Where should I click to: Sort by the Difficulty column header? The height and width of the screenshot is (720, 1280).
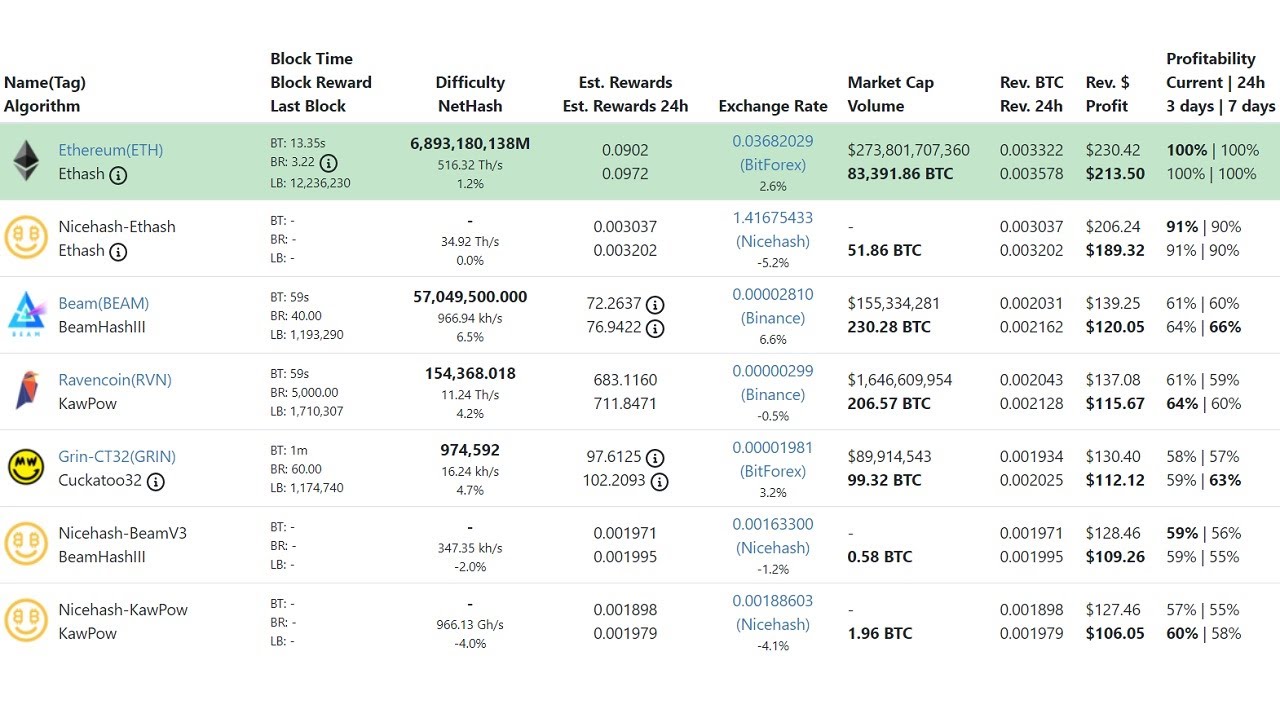pos(470,82)
